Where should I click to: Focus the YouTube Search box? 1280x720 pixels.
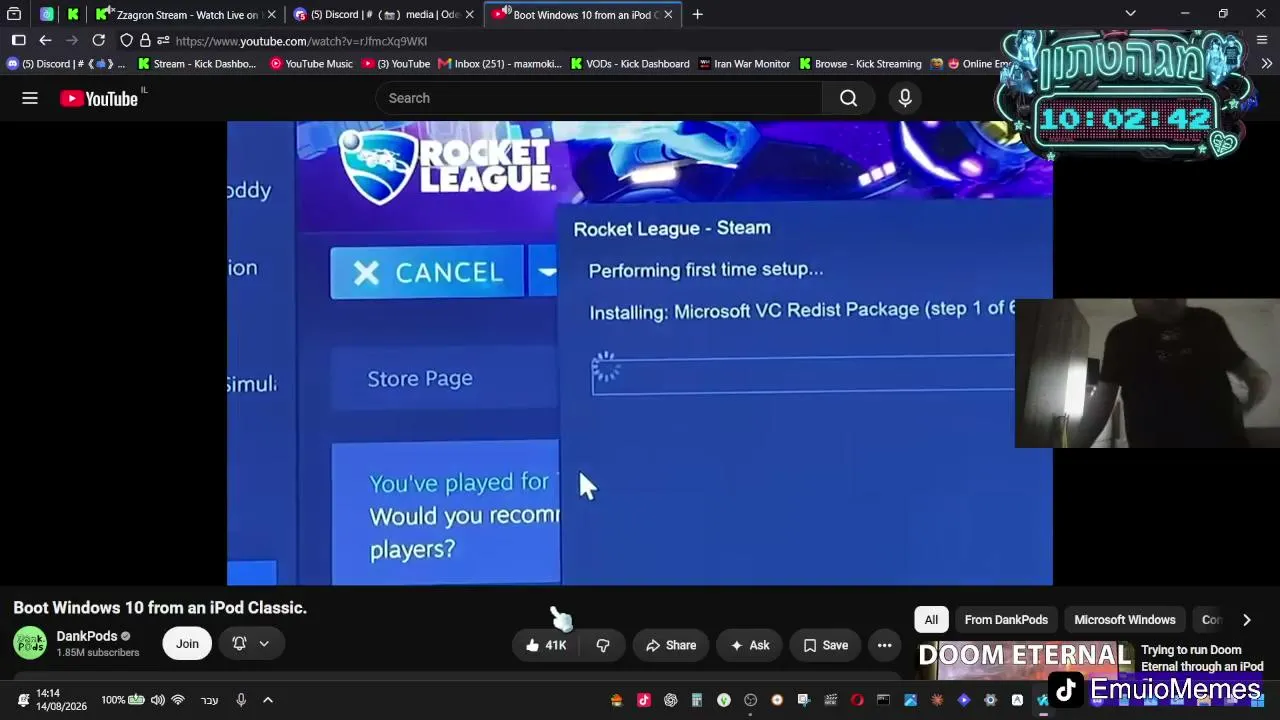coord(599,98)
